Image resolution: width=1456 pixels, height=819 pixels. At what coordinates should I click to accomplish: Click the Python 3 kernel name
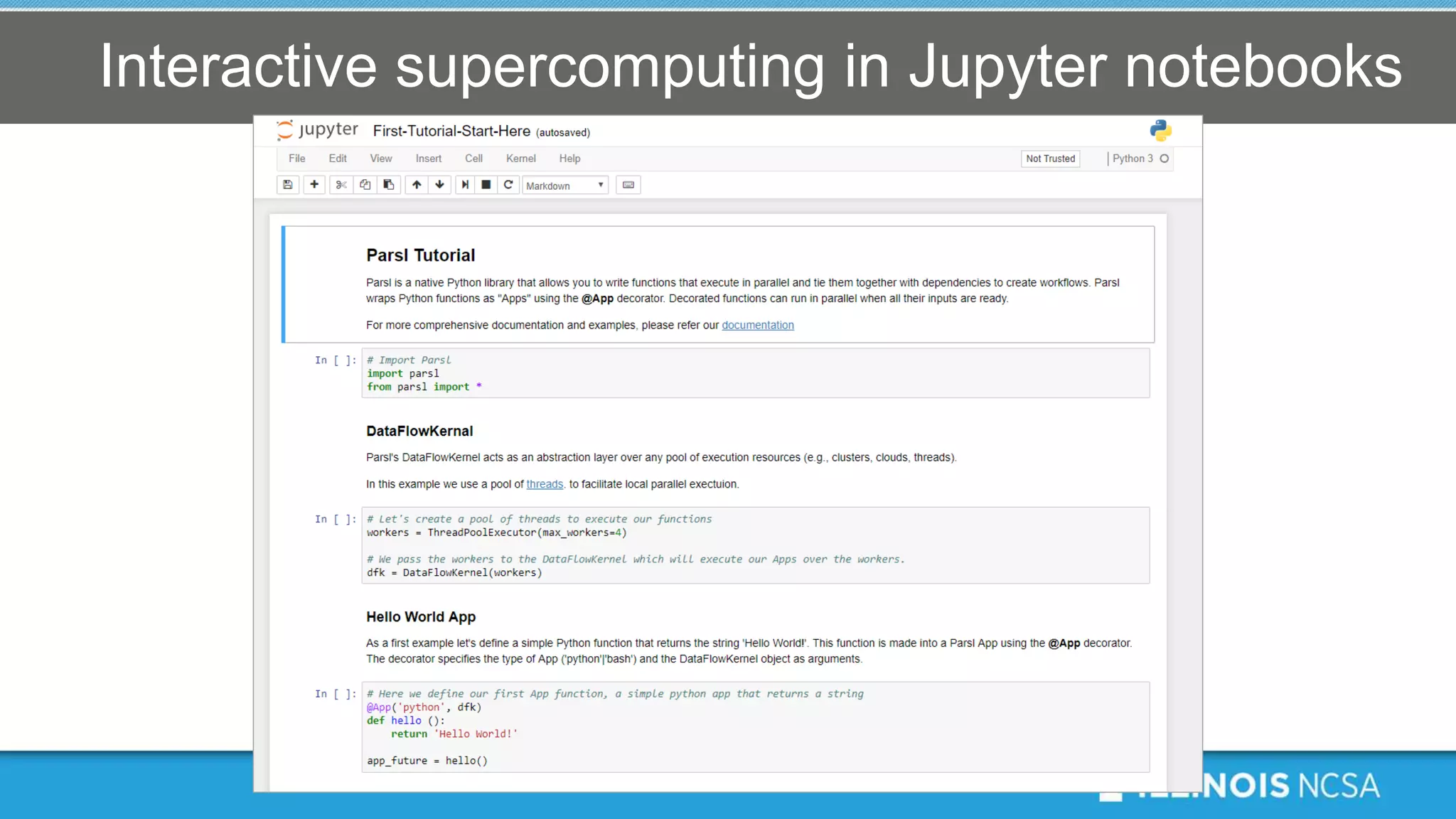[x=1133, y=159]
